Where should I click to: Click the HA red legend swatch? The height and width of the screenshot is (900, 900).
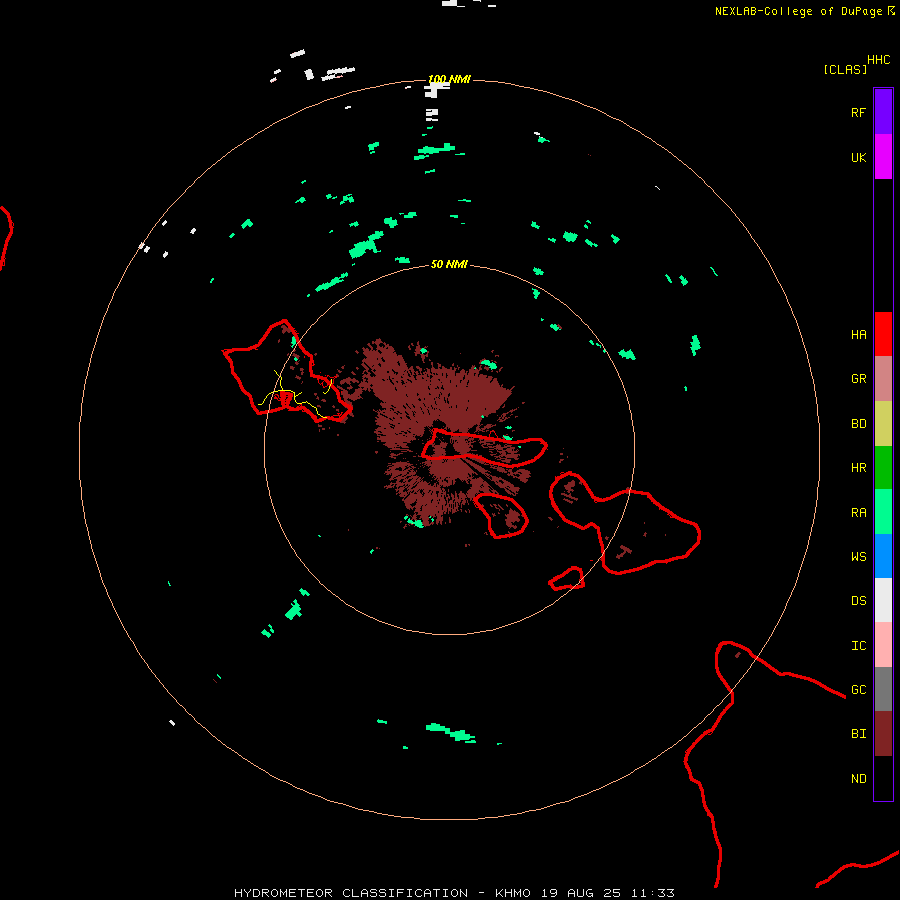click(x=883, y=334)
